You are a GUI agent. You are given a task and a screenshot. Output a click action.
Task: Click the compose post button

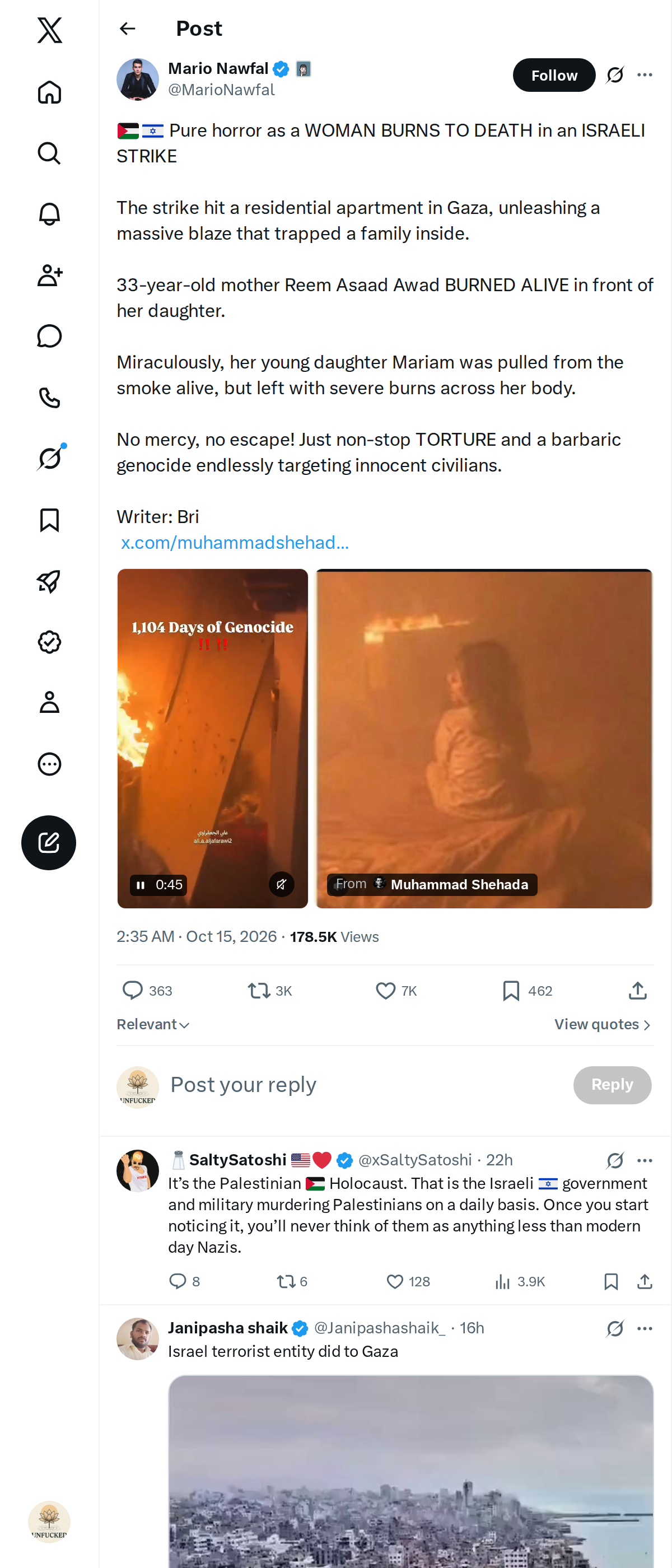[x=49, y=842]
